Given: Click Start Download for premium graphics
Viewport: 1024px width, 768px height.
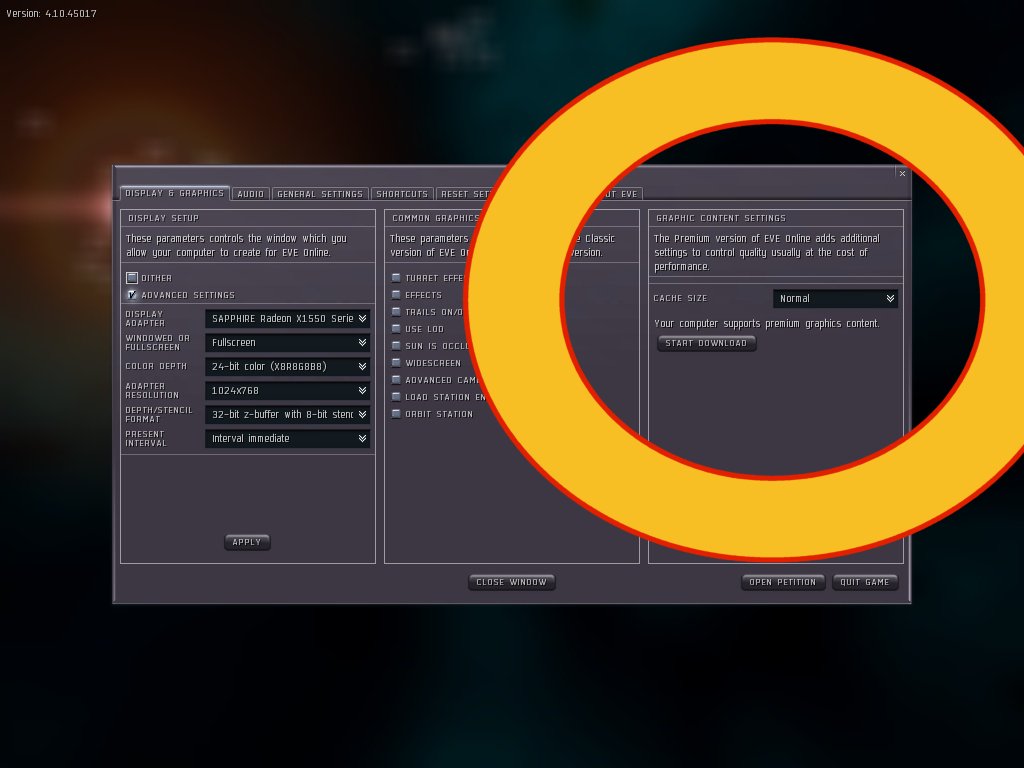Looking at the screenshot, I should (706, 343).
